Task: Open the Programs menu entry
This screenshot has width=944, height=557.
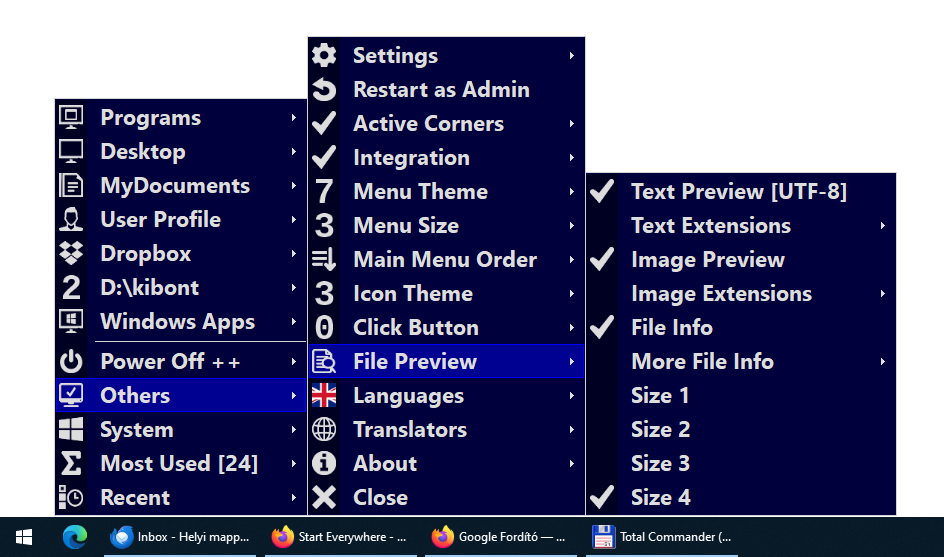Action: (x=150, y=118)
